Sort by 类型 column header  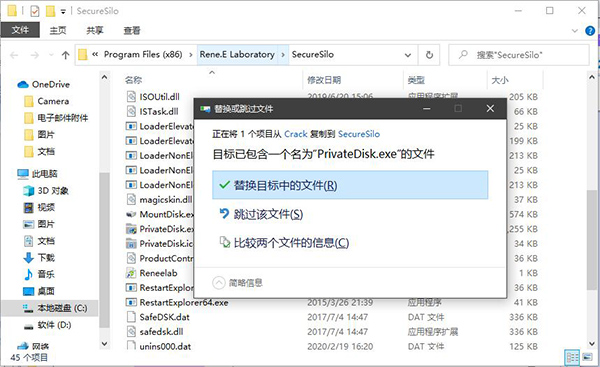tap(416, 80)
